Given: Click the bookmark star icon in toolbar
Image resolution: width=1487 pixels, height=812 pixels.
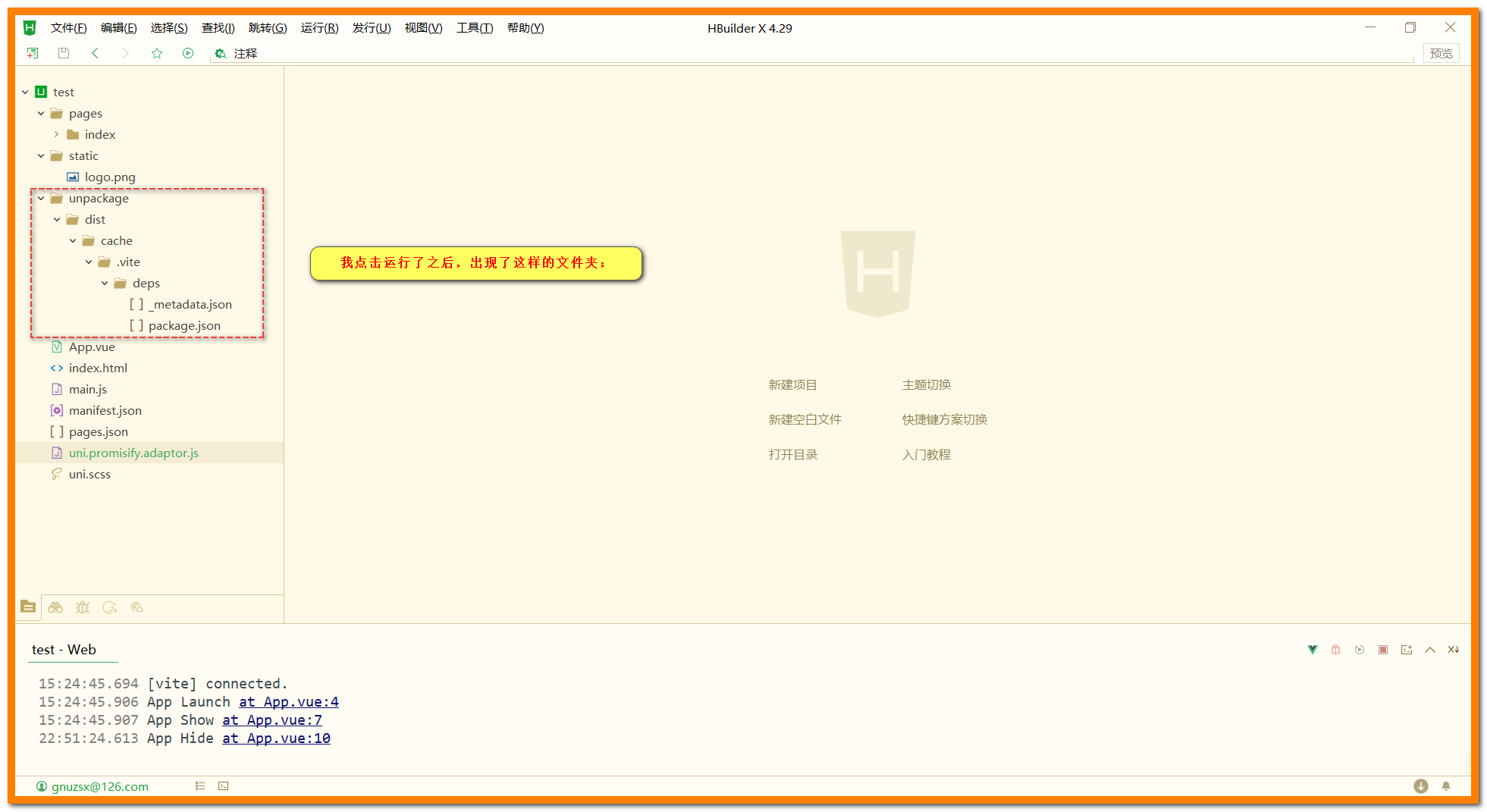Looking at the screenshot, I should tap(157, 53).
